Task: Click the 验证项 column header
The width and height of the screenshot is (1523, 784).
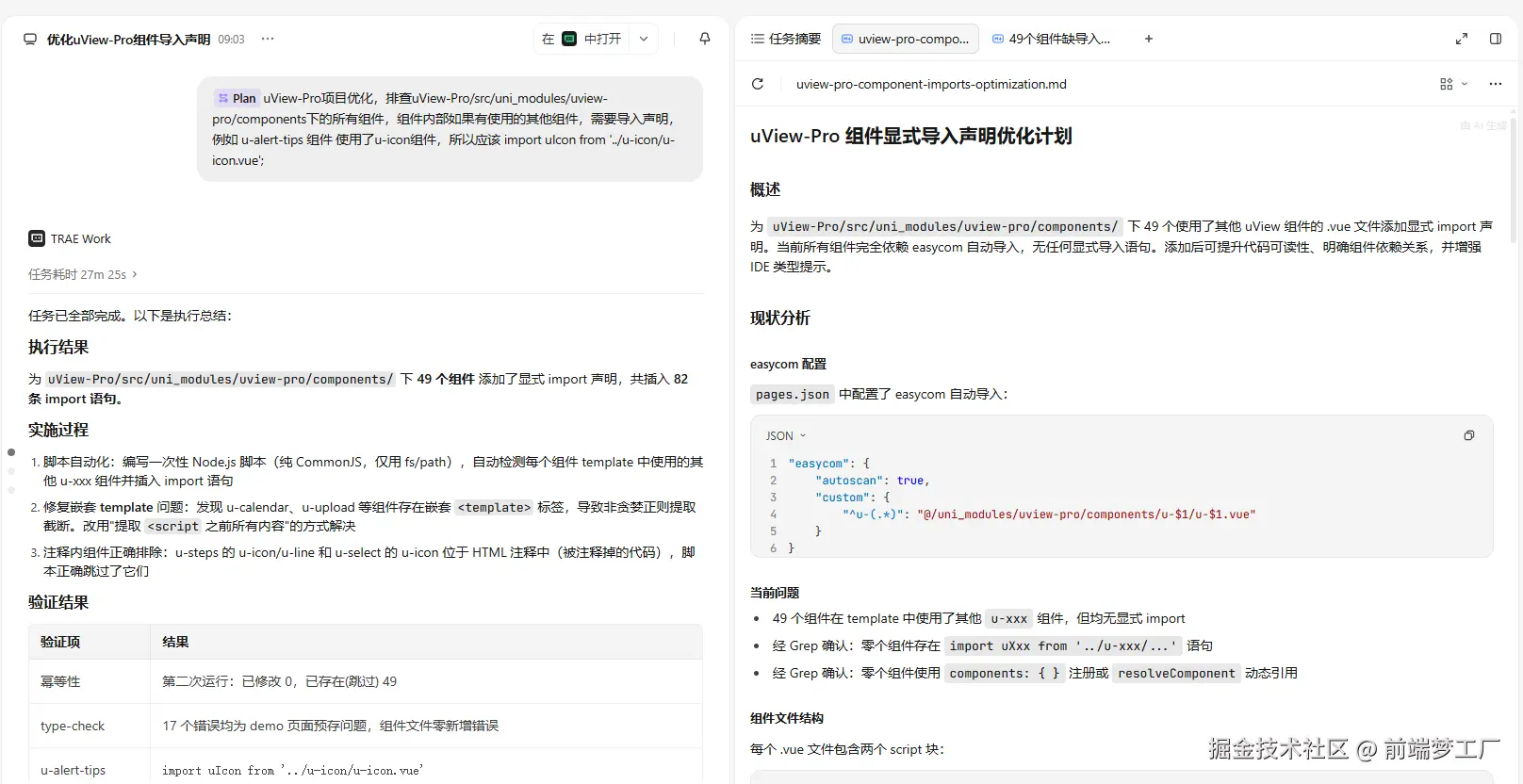Action: pos(89,642)
